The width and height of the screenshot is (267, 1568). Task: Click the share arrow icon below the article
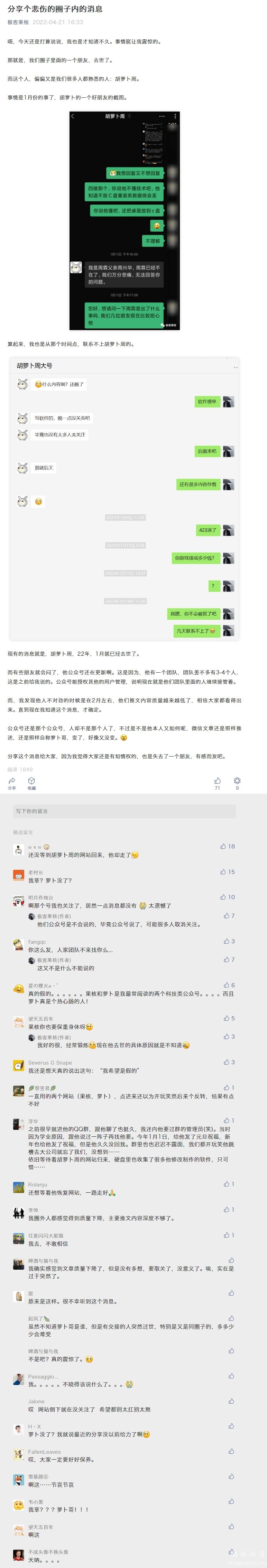[11, 780]
